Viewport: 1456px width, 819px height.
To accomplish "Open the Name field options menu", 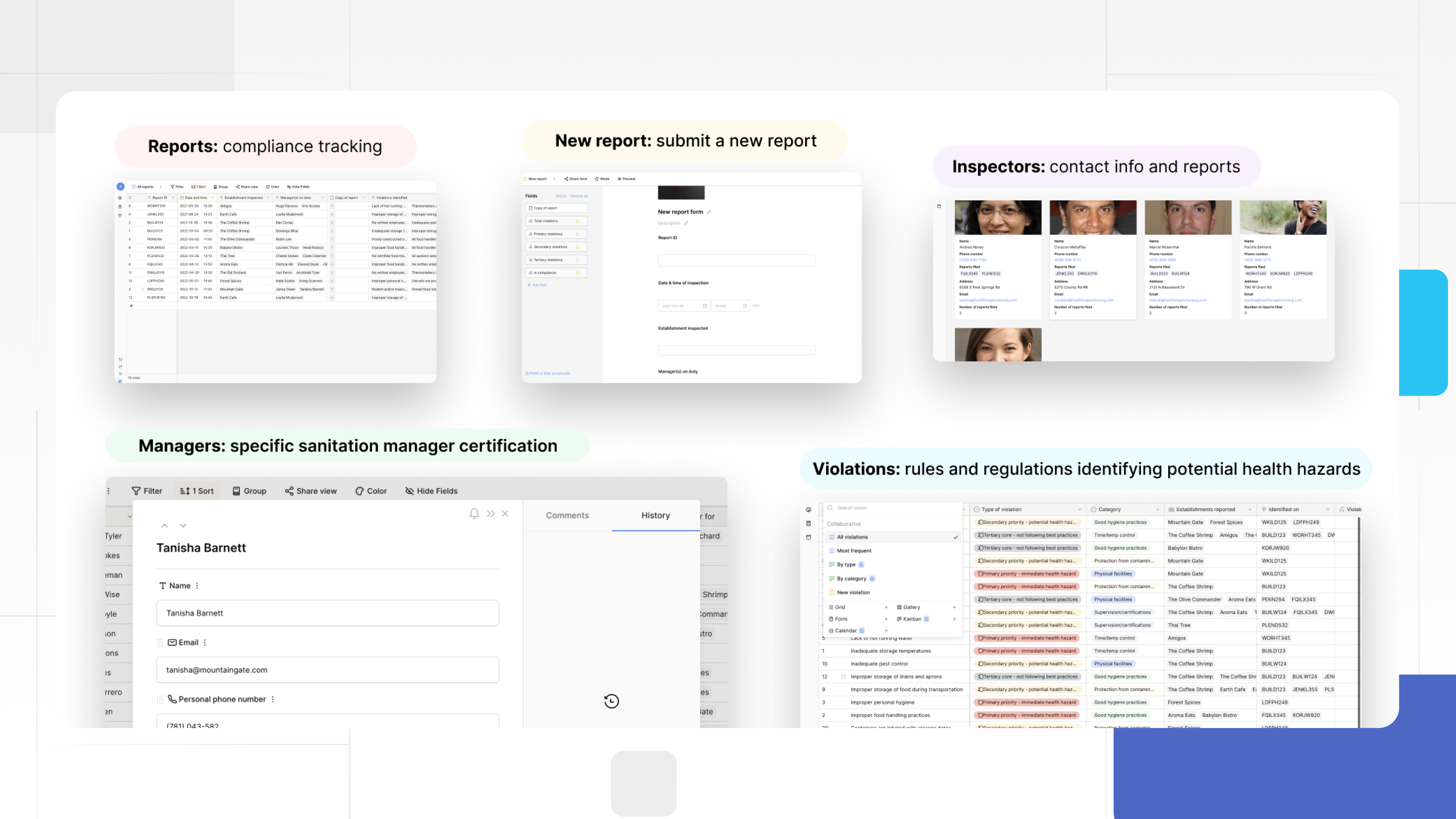I will click(x=197, y=586).
